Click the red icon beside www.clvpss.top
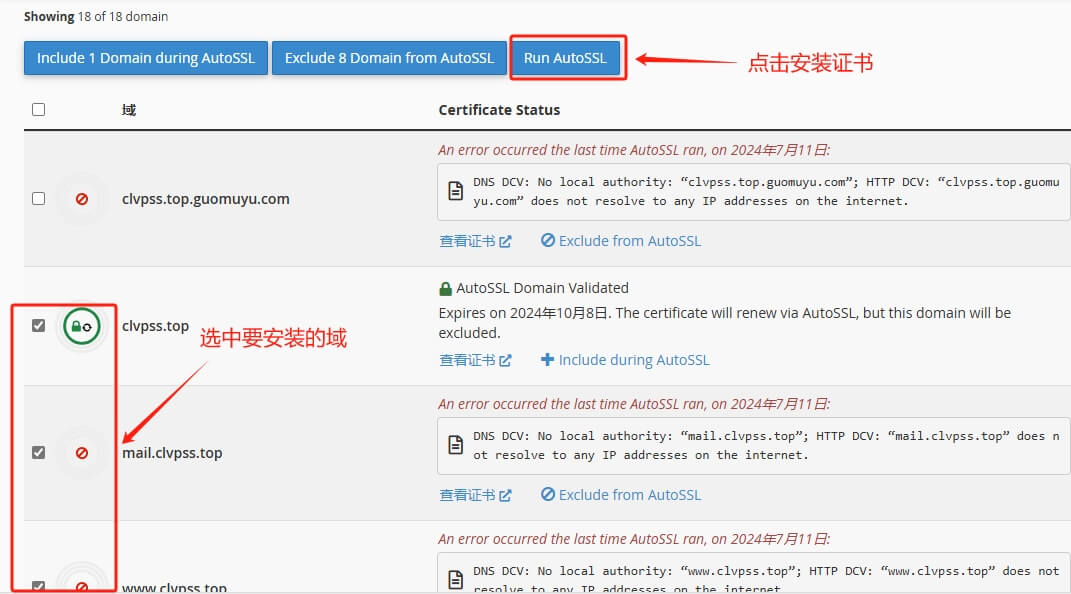The height and width of the screenshot is (594, 1071). click(81, 588)
